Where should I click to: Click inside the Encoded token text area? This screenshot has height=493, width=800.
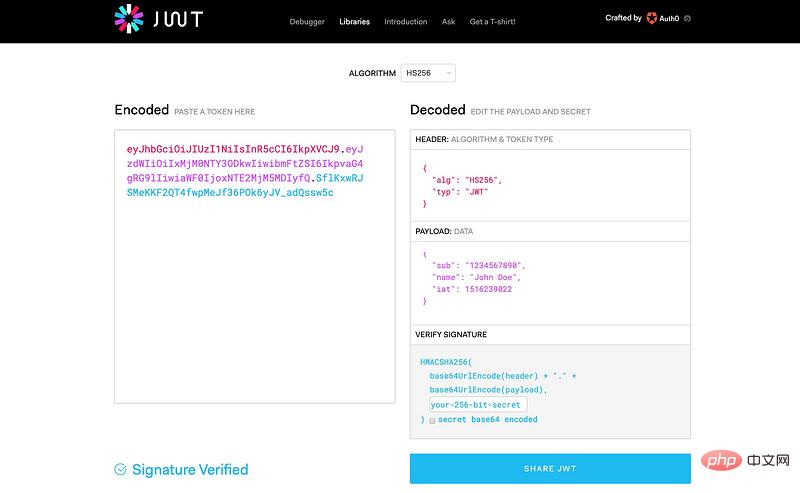(254, 300)
